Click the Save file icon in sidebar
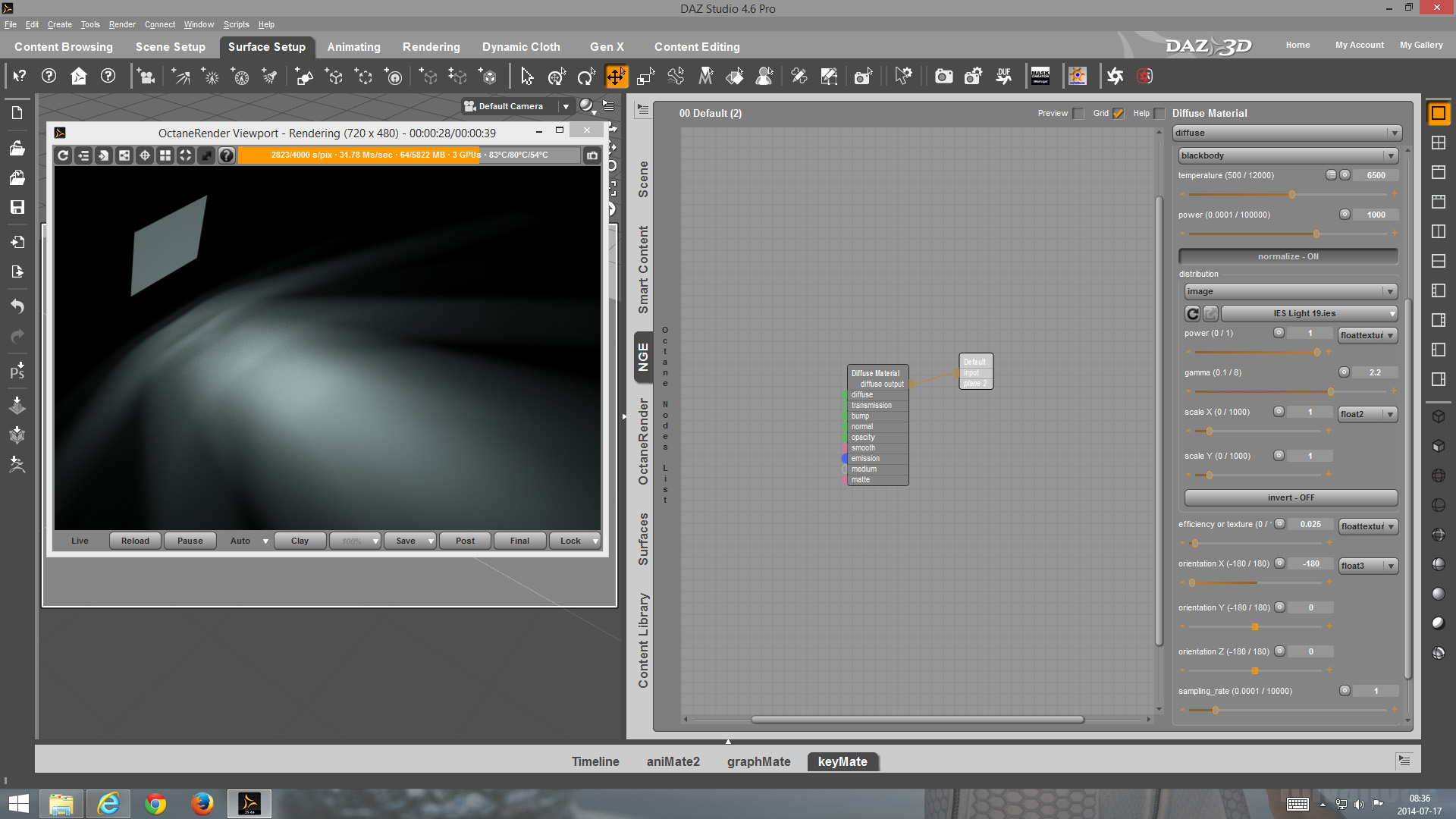 point(17,207)
